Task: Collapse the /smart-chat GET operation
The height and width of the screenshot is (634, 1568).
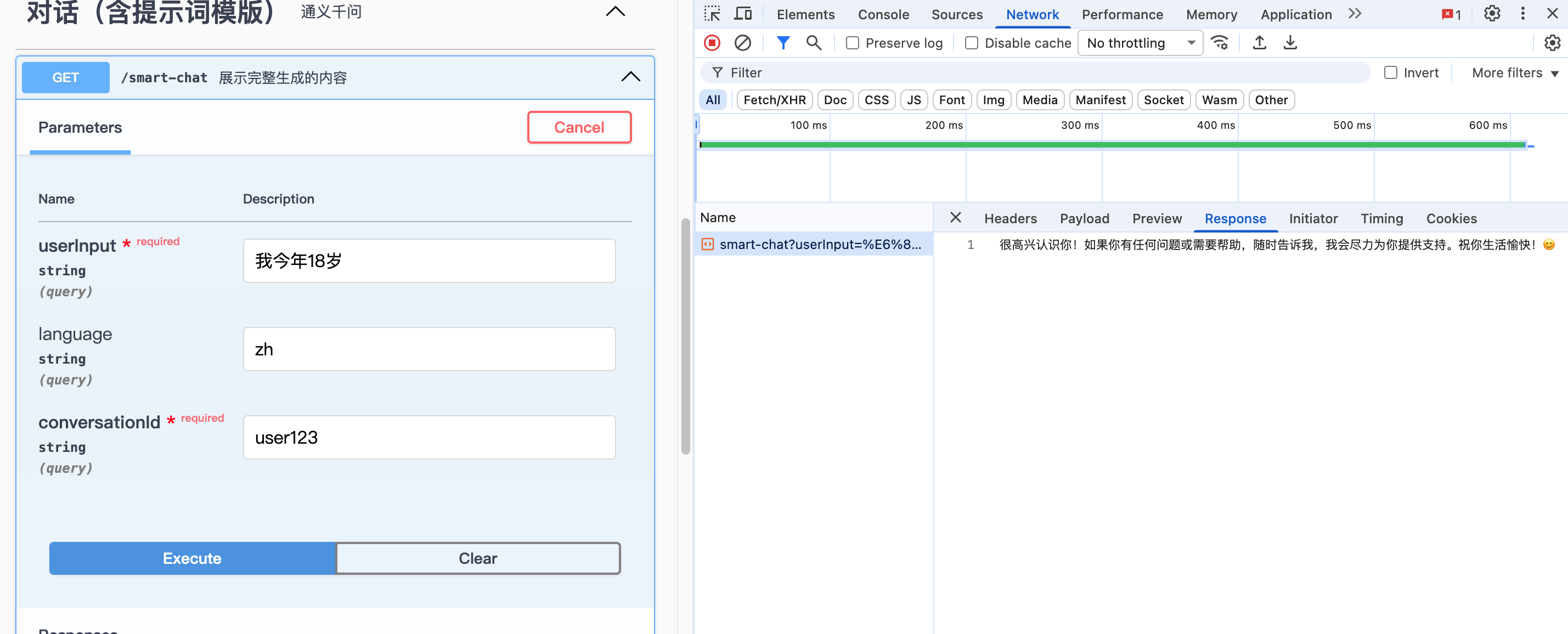Action: (630, 77)
